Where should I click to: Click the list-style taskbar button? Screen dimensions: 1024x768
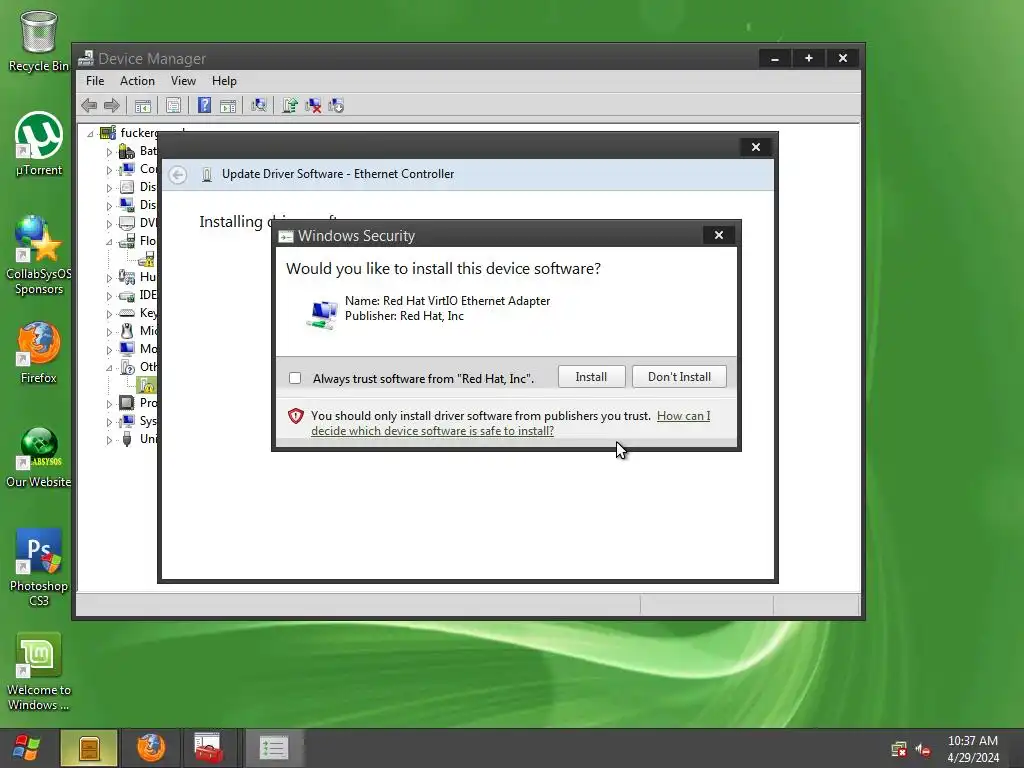[x=274, y=748]
